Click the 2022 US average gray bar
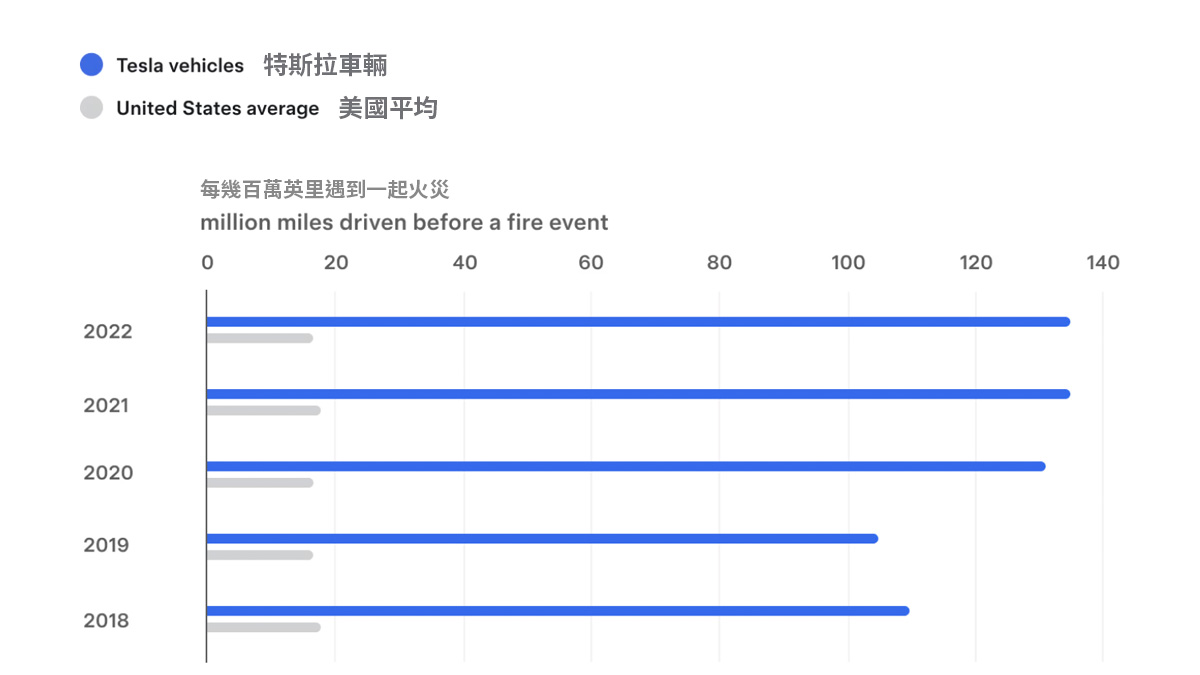Viewport: 1200px width, 675px height. tap(260, 338)
